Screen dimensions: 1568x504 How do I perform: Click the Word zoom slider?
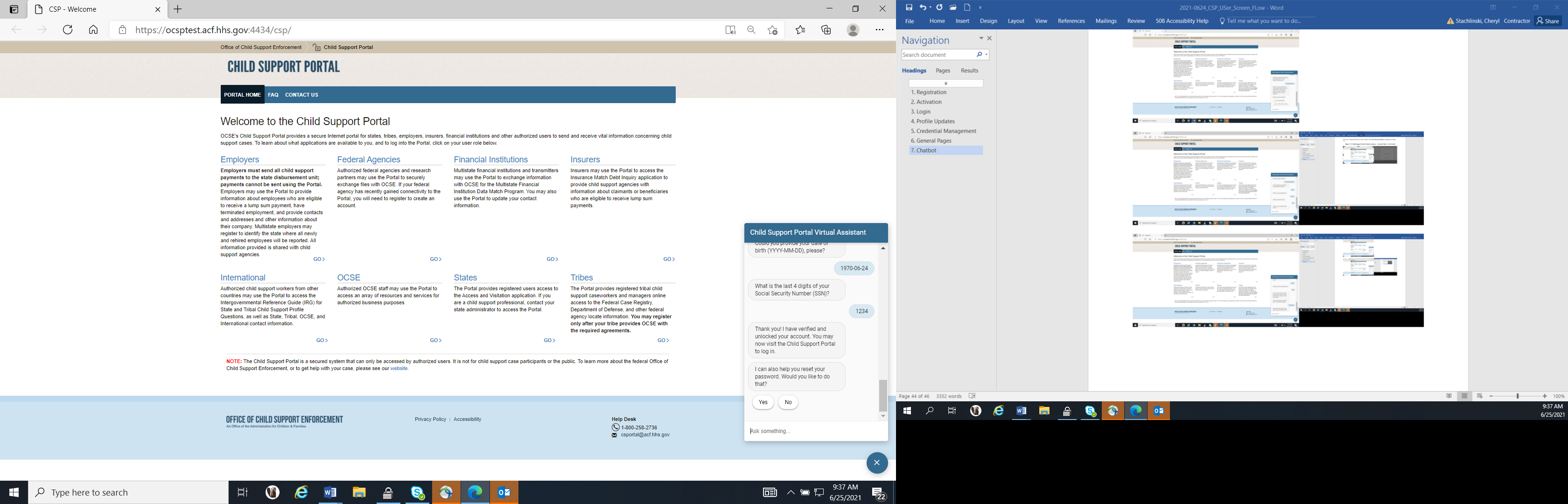pos(1518,396)
